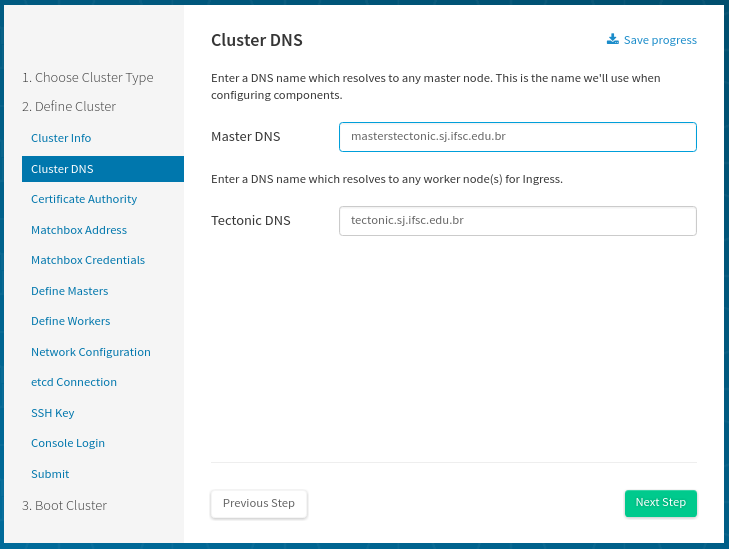The height and width of the screenshot is (549, 729).
Task: Click the master node DNS description paragraph
Action: (436, 86)
